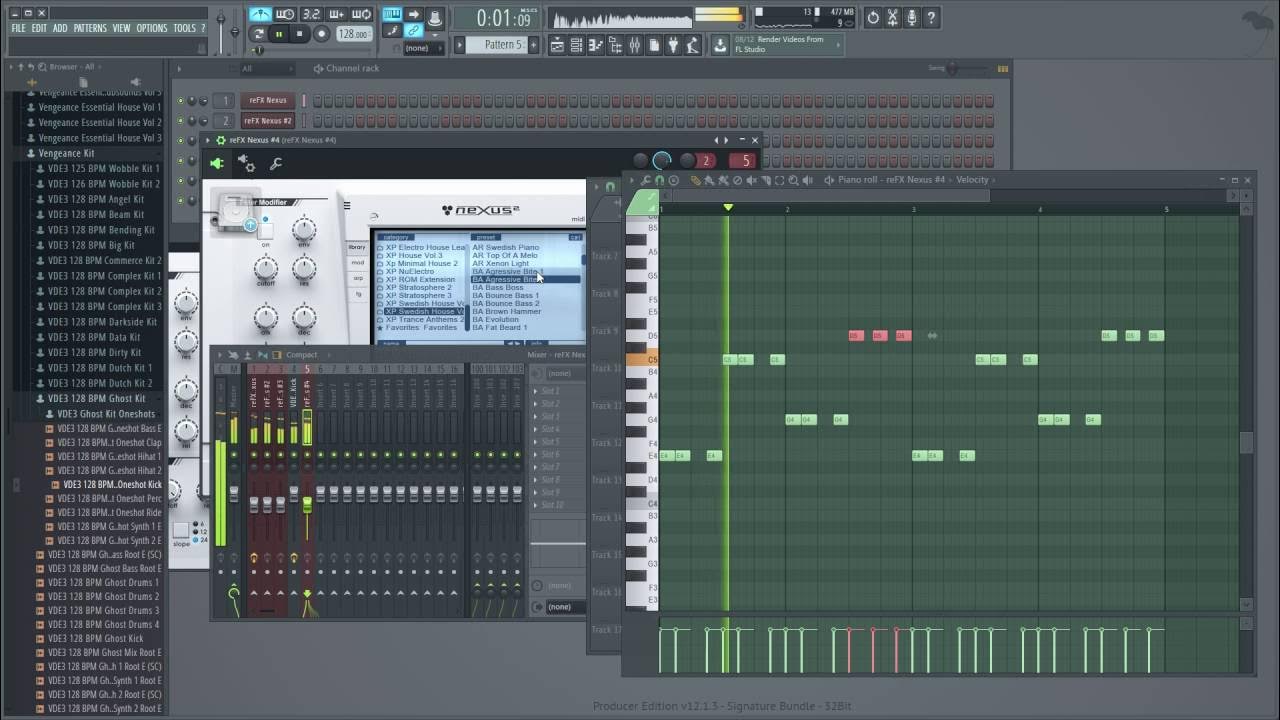Viewport: 1280px width, 720px height.
Task: Open the Nexus wrapper wrench settings
Action: (x=276, y=164)
